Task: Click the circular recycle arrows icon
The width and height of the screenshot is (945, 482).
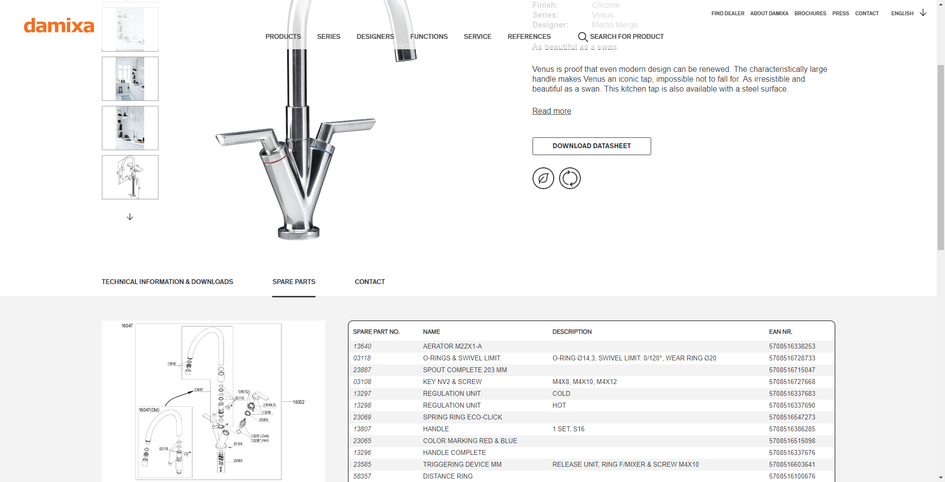Action: [x=570, y=178]
